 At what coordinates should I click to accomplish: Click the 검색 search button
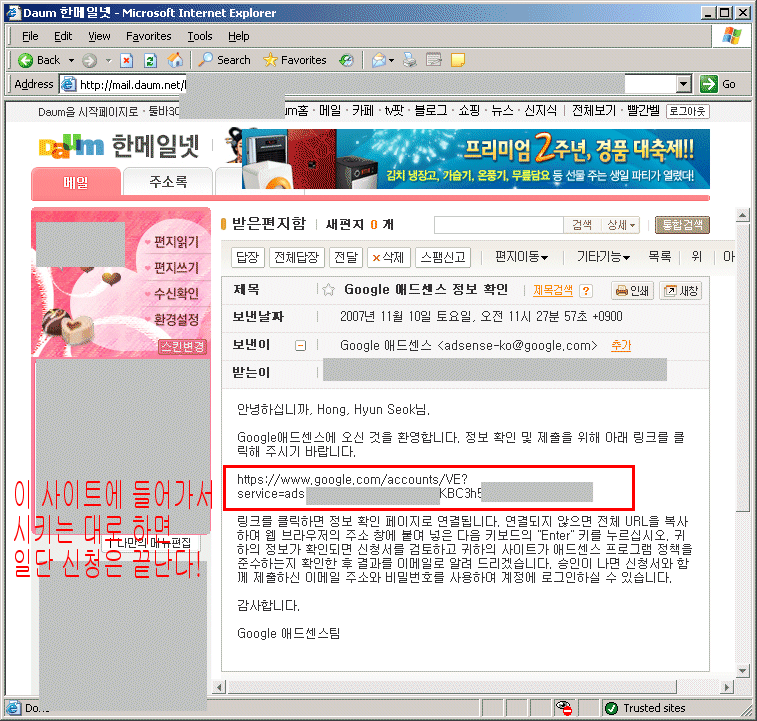pyautogui.click(x=582, y=225)
